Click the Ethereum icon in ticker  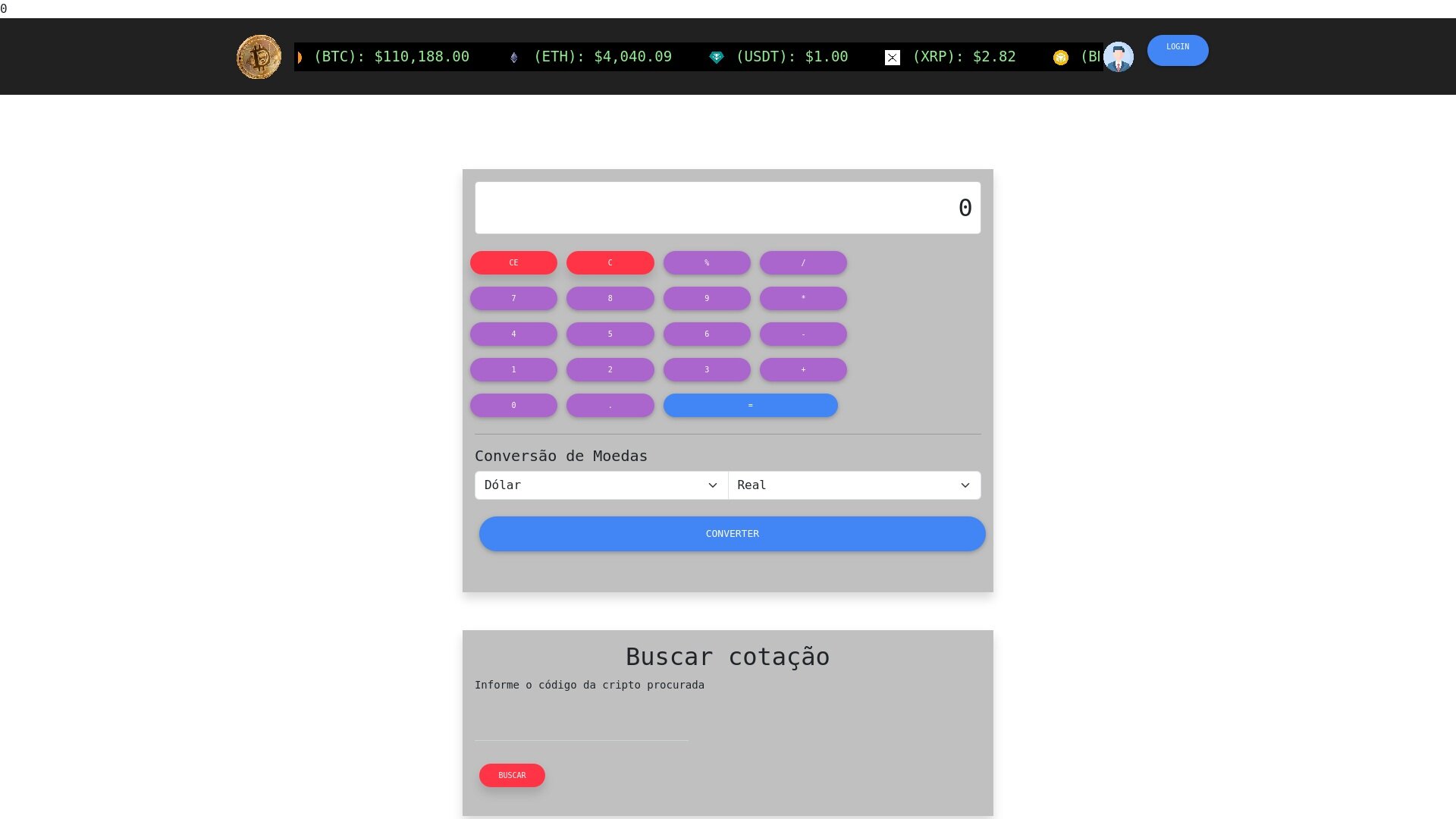tap(514, 58)
